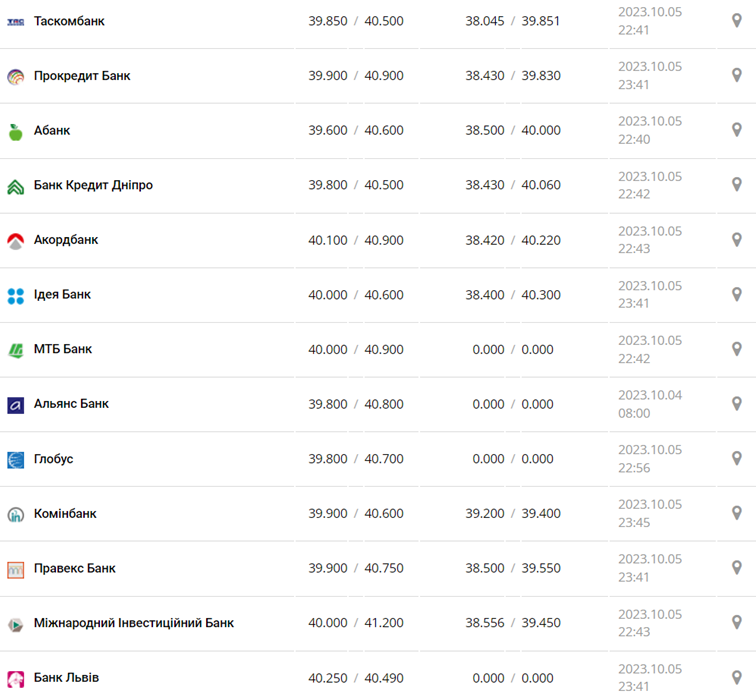The height and width of the screenshot is (700, 756).
Task: Open map pin for МТБ Банк
Action: [x=737, y=349]
